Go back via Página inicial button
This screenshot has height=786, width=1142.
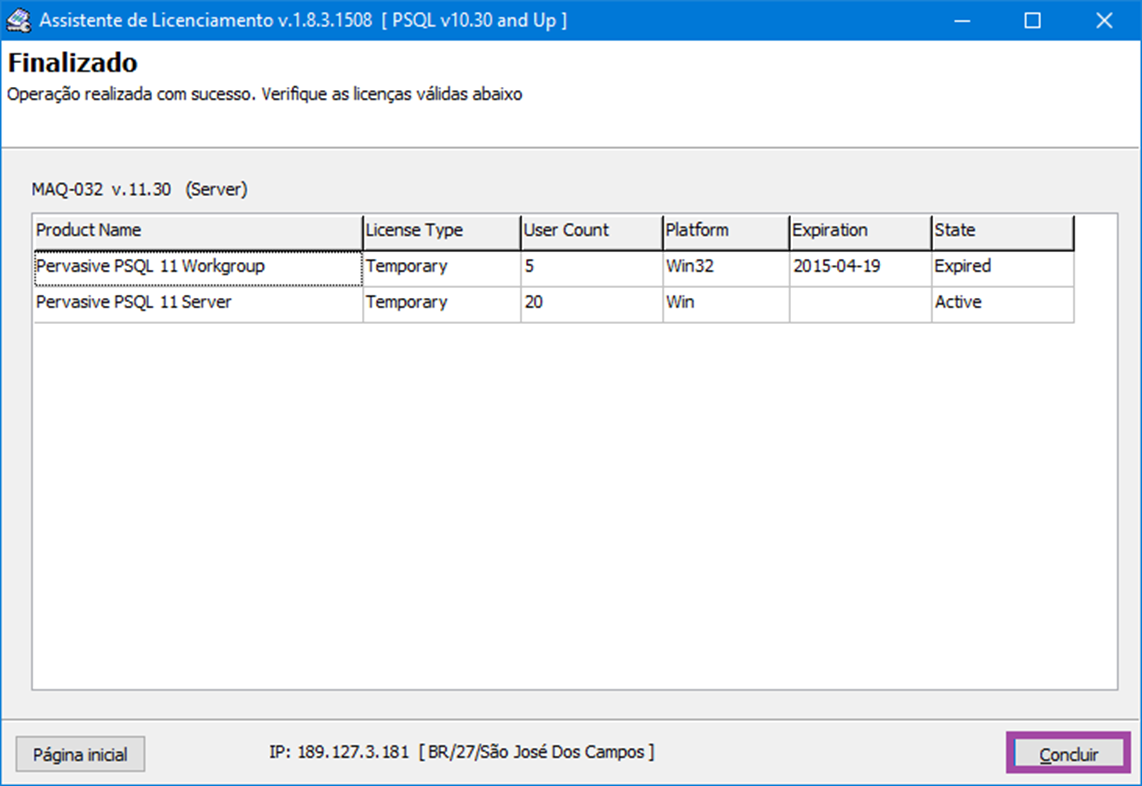click(80, 754)
